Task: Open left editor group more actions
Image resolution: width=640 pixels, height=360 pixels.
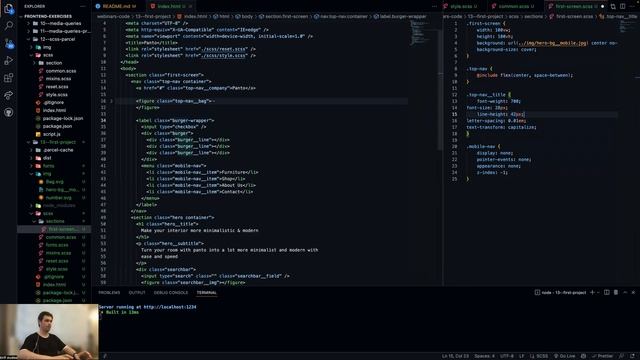Action: [434, 7]
